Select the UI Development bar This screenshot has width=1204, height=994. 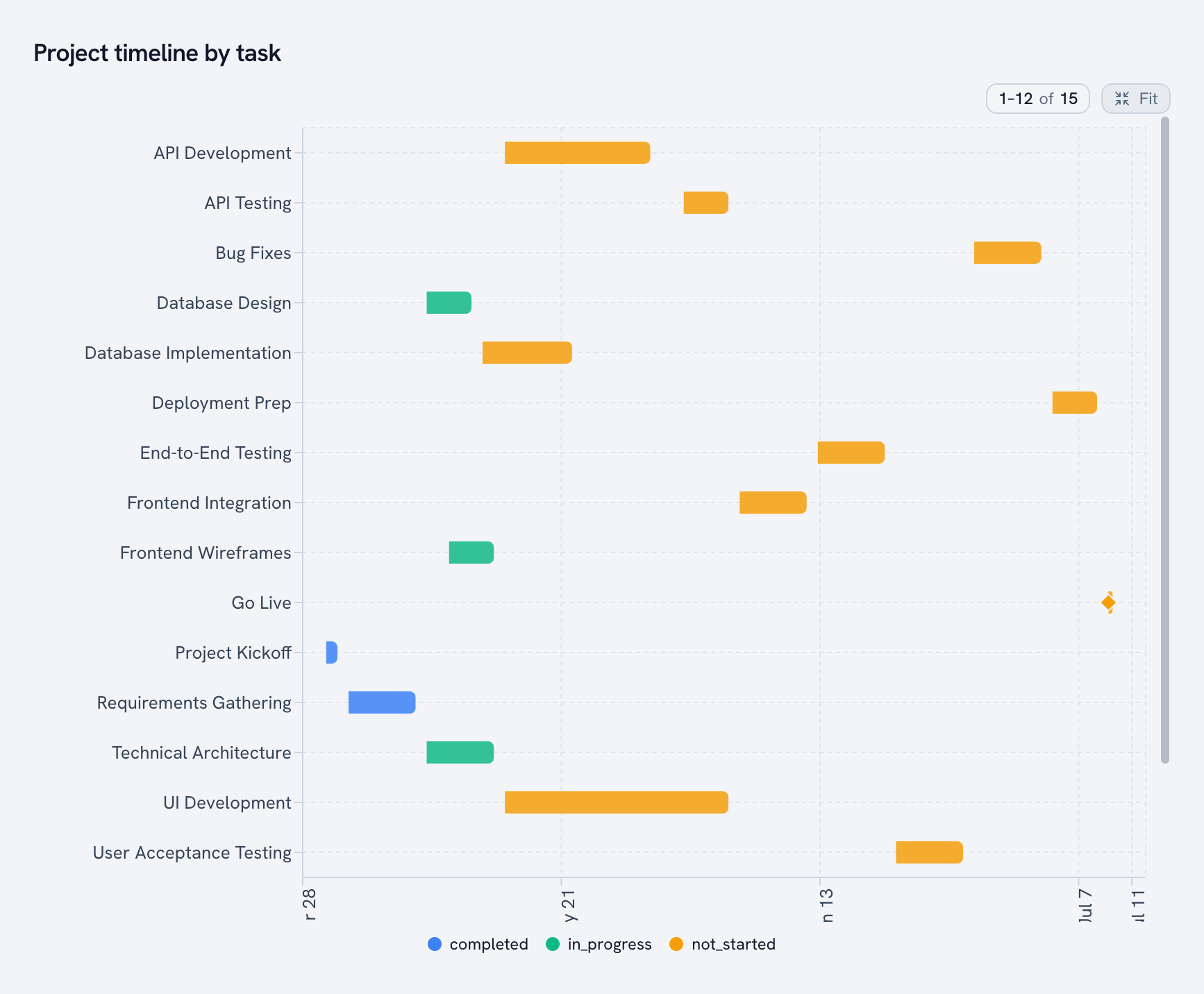[x=616, y=802]
